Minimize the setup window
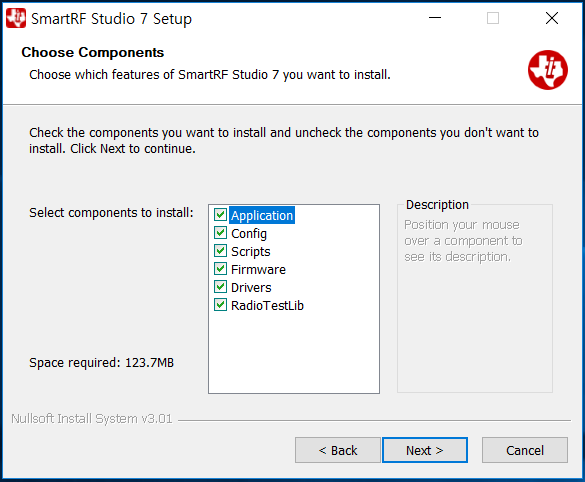 pos(435,18)
